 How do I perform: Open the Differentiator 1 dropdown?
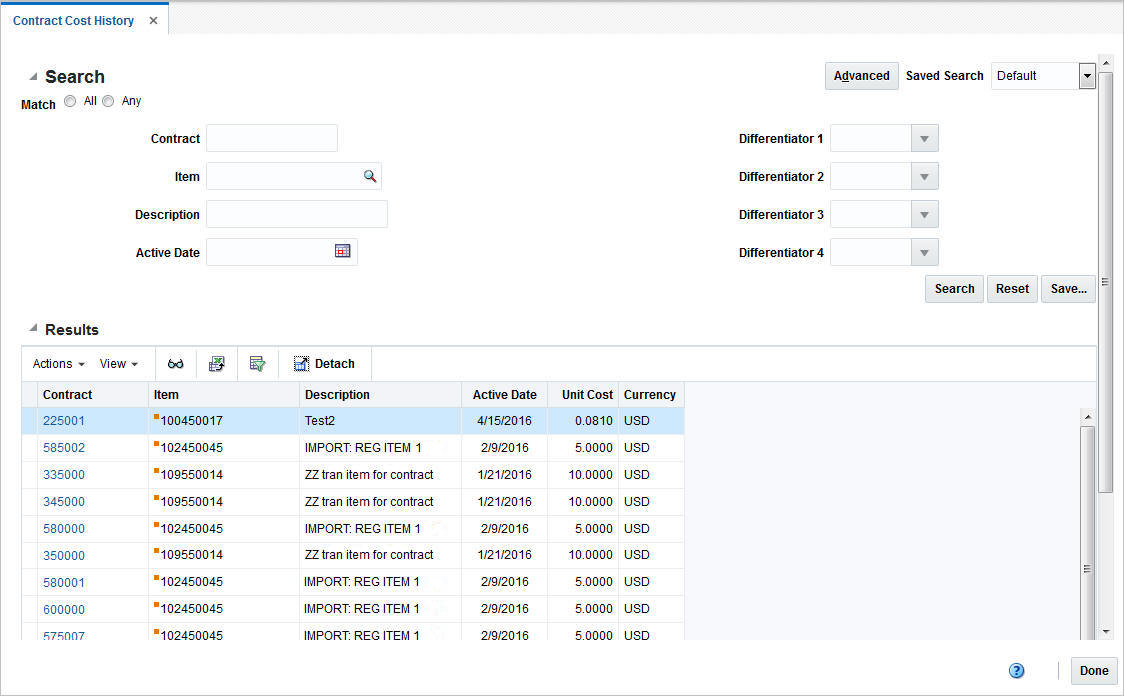pos(924,138)
